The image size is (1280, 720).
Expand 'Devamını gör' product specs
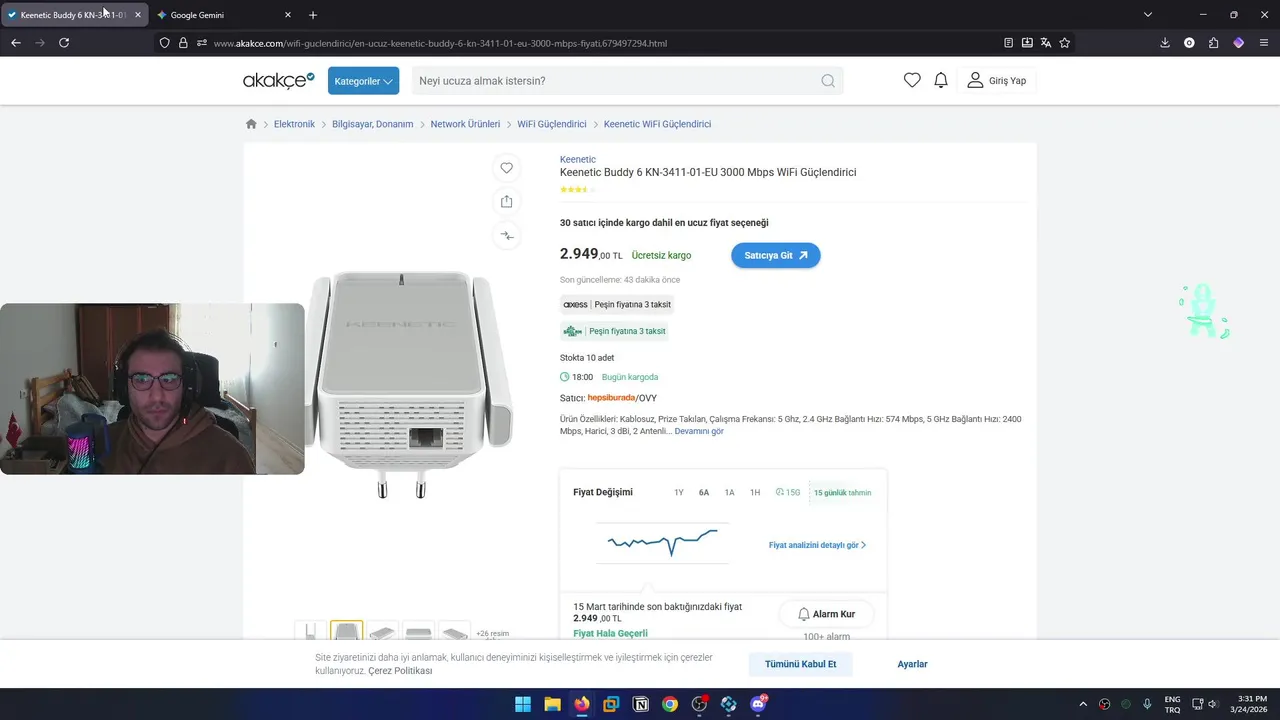(x=699, y=431)
